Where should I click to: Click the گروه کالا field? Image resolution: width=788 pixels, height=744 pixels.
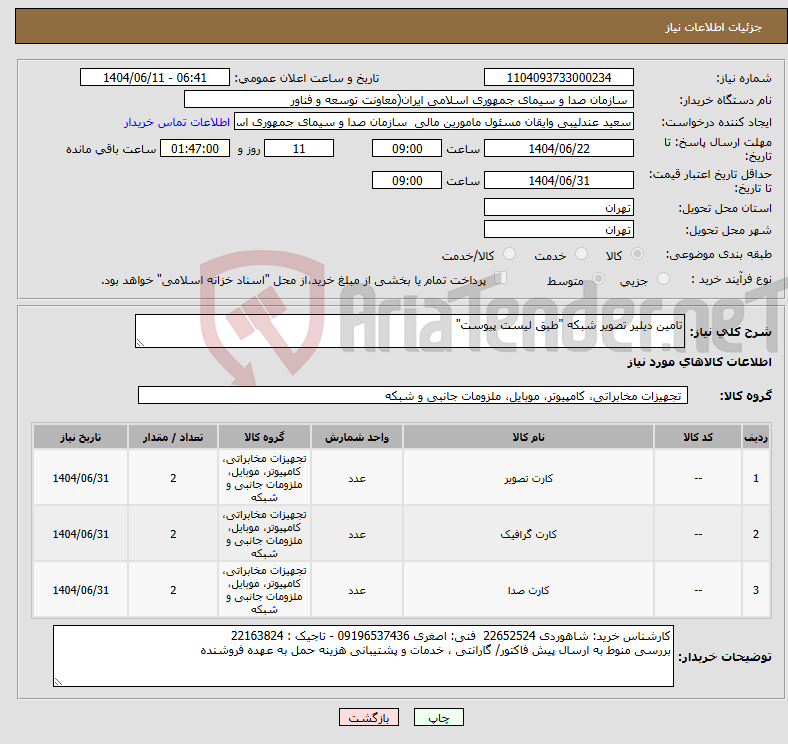click(413, 396)
